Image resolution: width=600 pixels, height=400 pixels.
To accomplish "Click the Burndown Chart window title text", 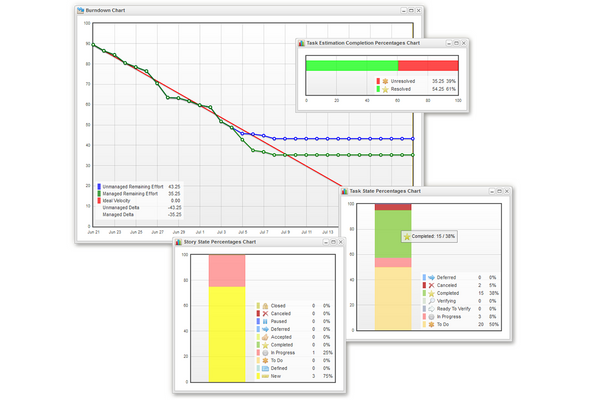I will click(105, 10).
